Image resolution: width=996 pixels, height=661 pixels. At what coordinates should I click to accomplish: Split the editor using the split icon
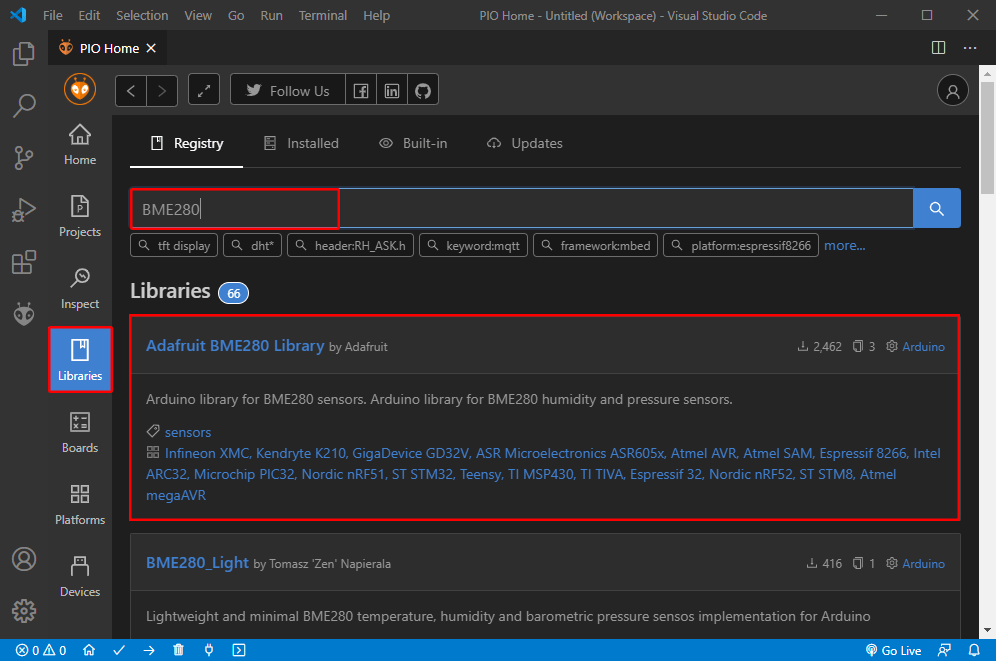938,47
